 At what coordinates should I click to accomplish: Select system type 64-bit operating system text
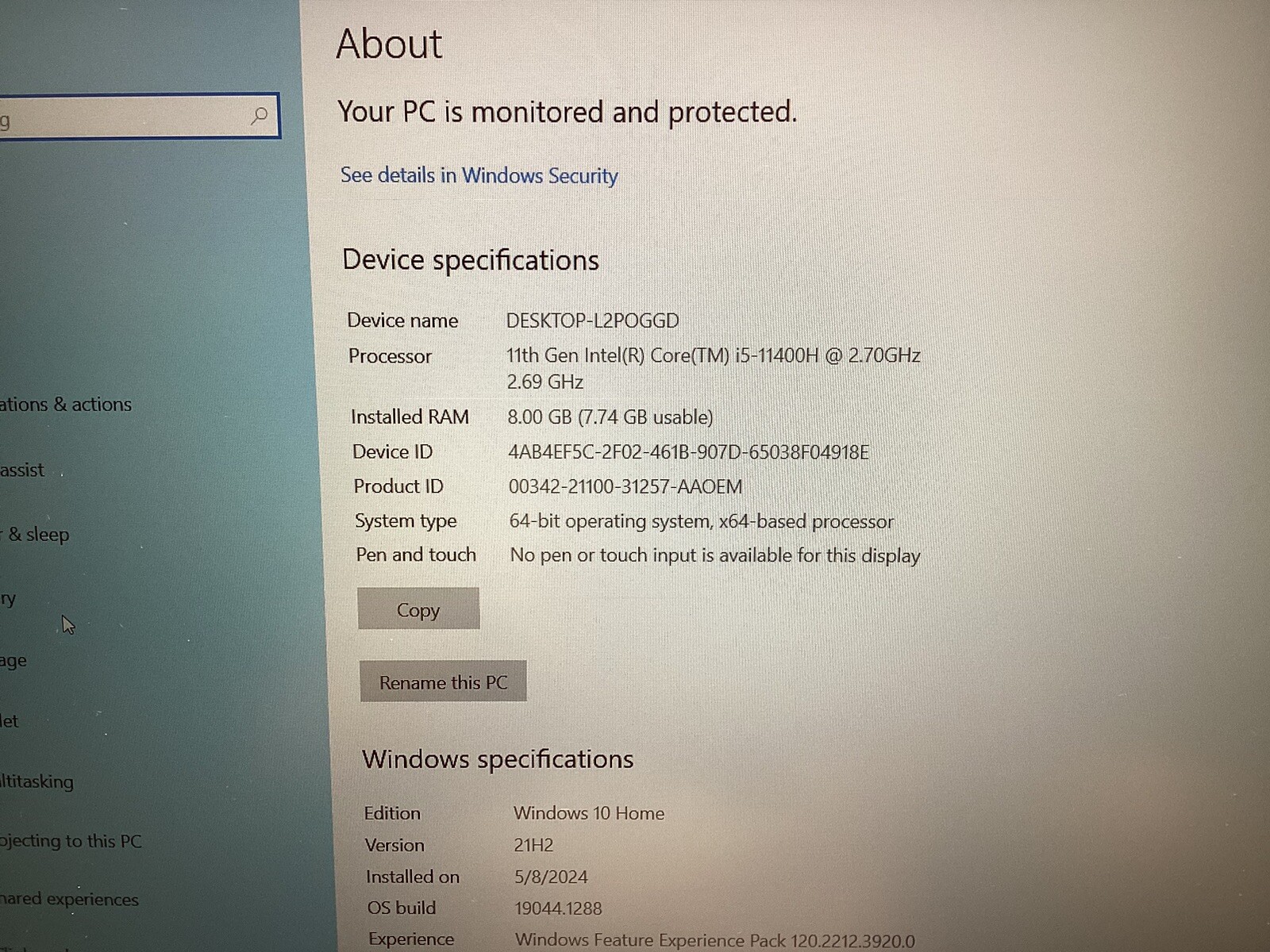coord(701,521)
